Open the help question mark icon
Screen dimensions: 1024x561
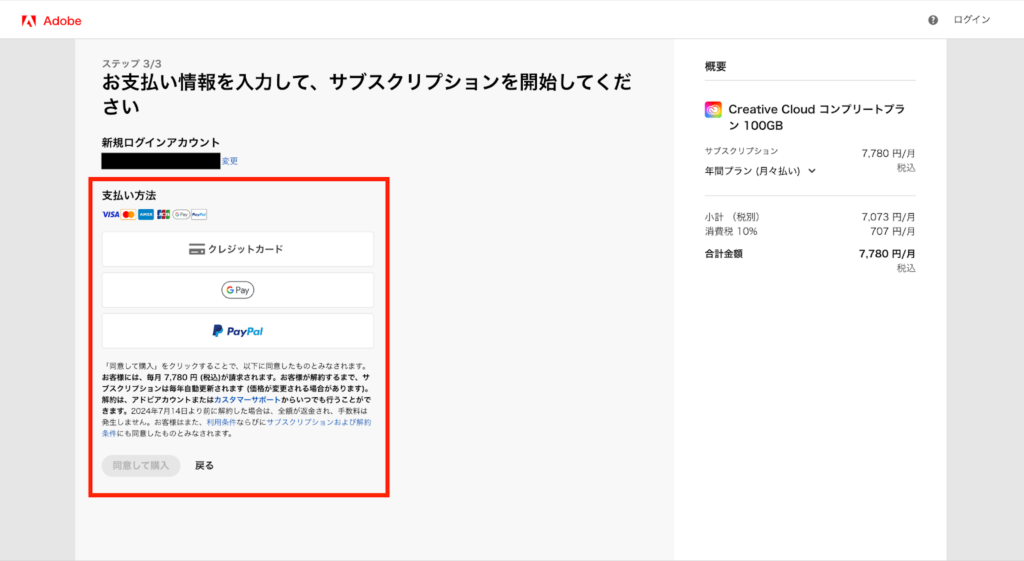tap(933, 20)
